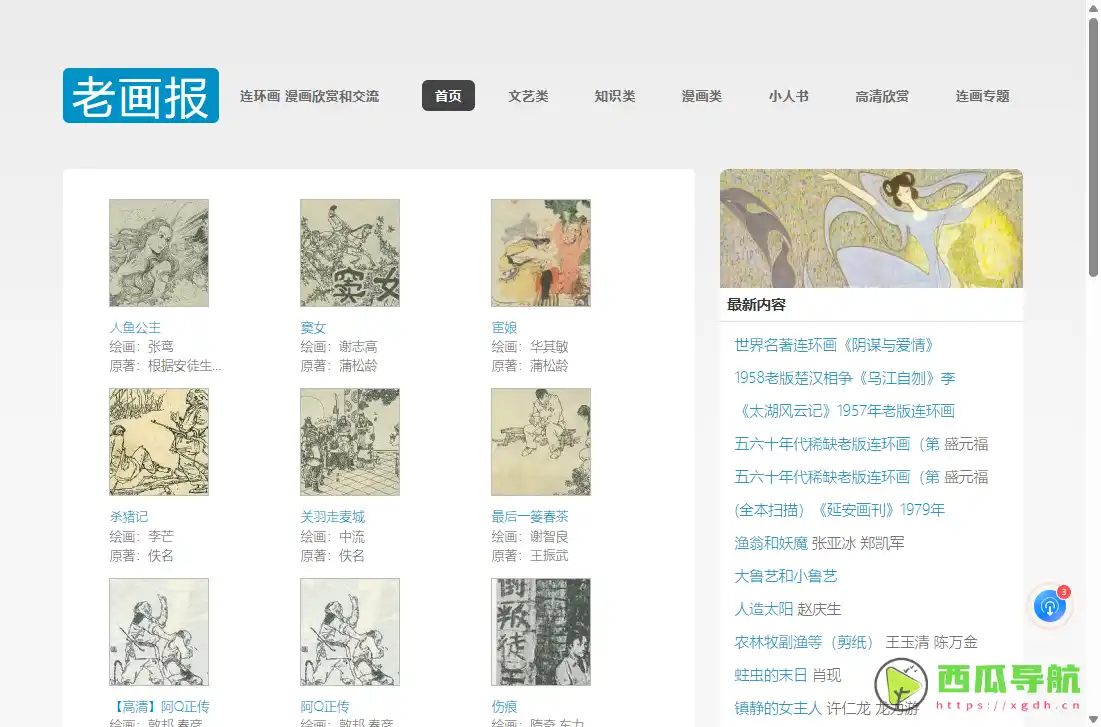Click the 宦娘 title link
Viewport: 1101px width, 727px height.
504,327
